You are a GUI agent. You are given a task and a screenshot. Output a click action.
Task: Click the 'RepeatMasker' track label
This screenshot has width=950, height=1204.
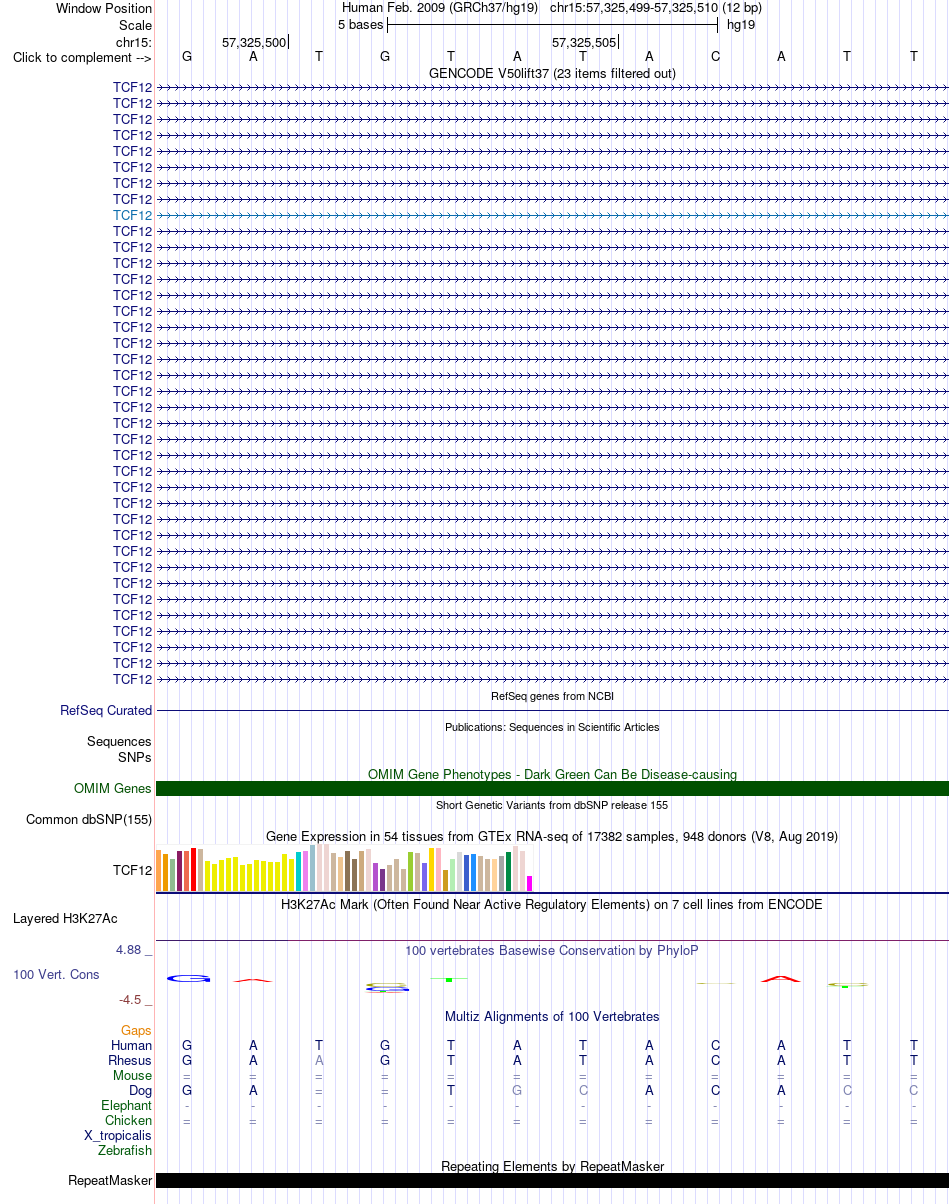click(110, 1181)
